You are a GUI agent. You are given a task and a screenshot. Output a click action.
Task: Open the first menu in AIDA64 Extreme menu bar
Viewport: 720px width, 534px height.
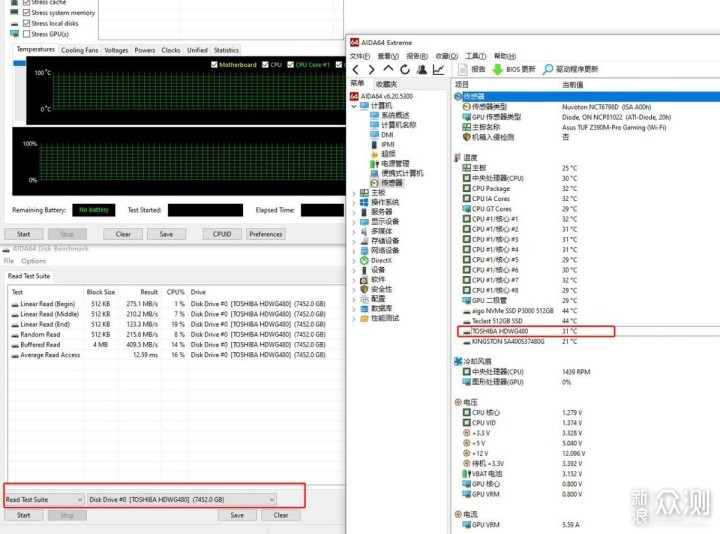click(x=360, y=56)
